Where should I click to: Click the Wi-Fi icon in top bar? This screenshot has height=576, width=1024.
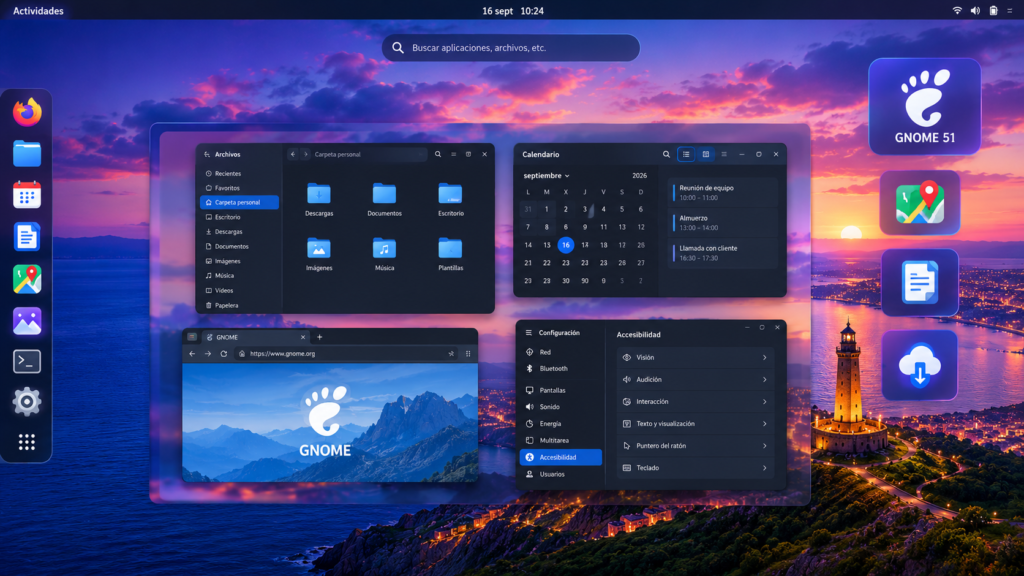point(957,10)
